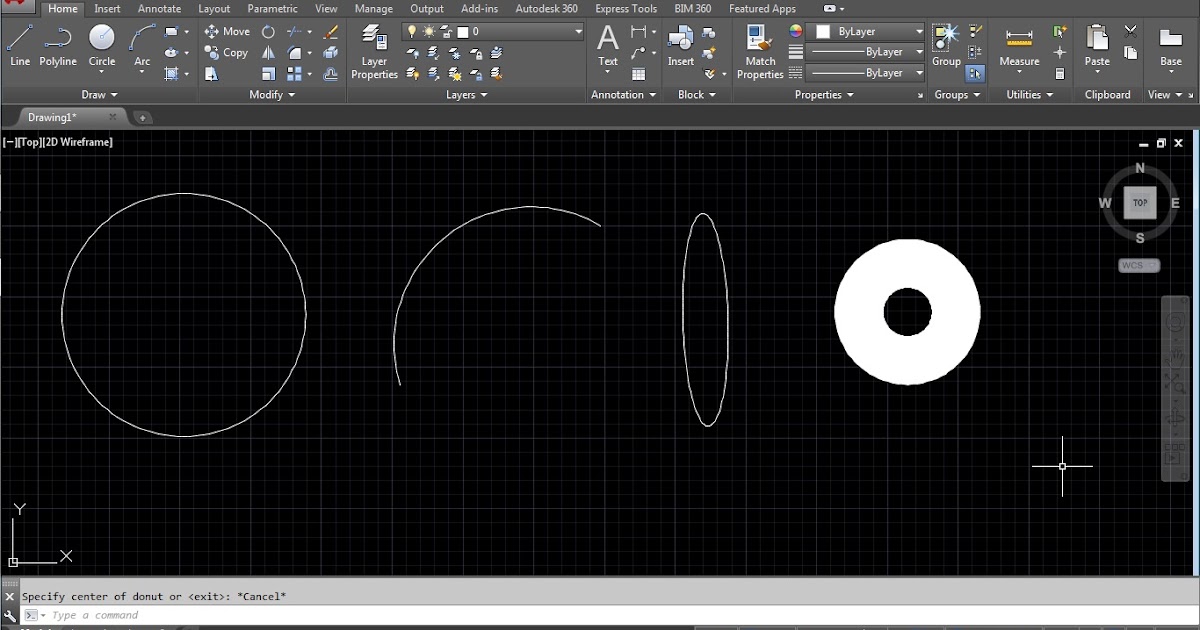Open the Parametric ribbon tab

(x=272, y=8)
